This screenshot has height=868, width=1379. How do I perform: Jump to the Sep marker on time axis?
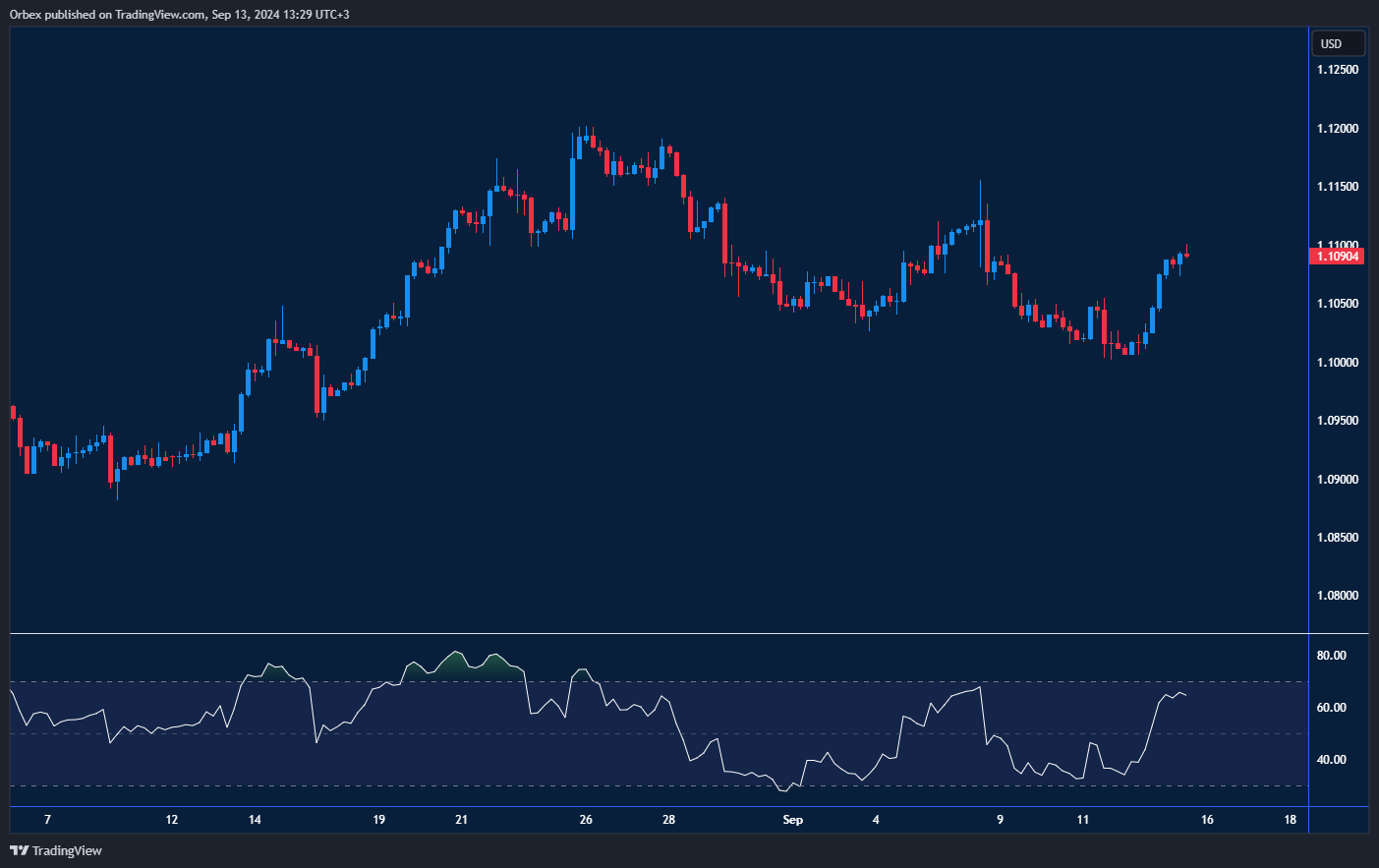click(792, 820)
